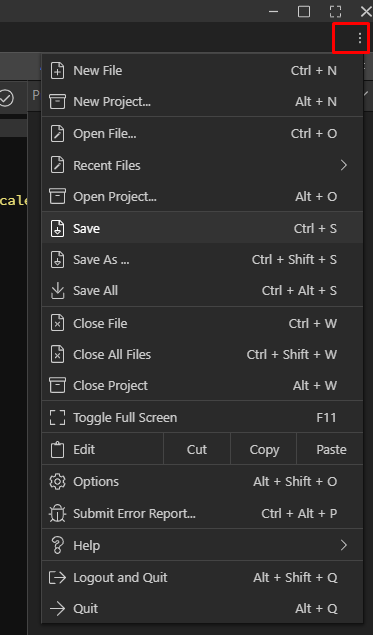Click the Cut button
Image resolution: width=373 pixels, height=635 pixels.
click(197, 450)
